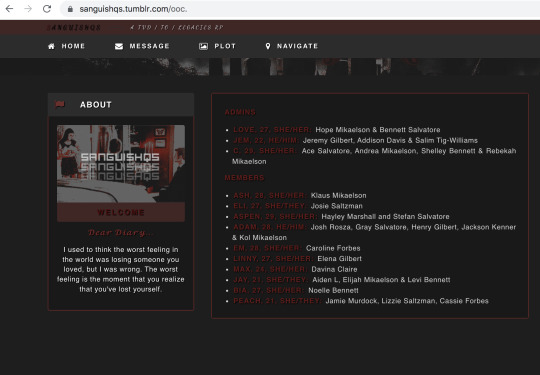Reload the page with refresh icon
This screenshot has width=540, height=375.
(47, 9)
